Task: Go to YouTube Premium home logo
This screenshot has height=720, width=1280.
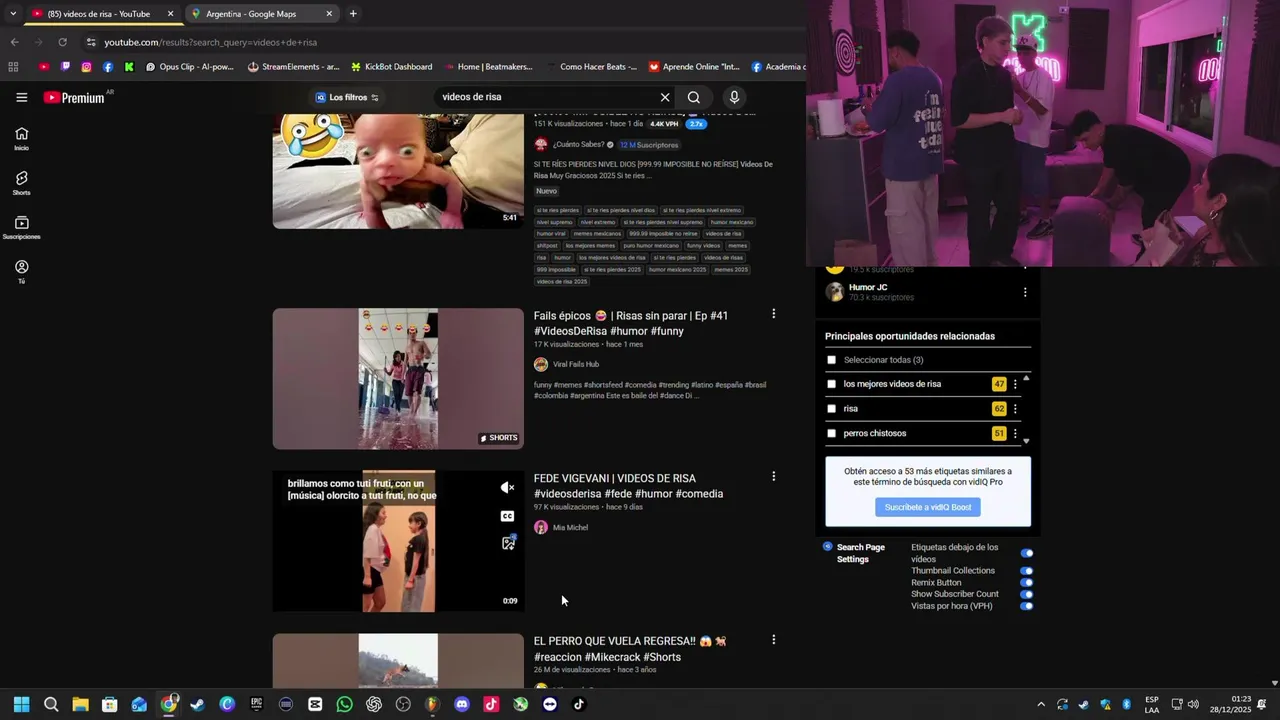Action: pos(75,97)
